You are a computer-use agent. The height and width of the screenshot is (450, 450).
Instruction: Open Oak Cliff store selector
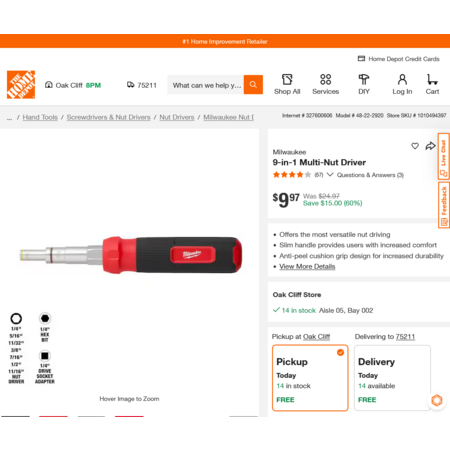(73, 85)
